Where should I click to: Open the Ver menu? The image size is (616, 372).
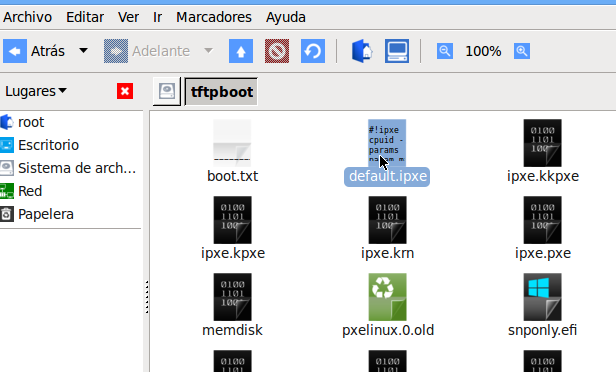(128, 17)
